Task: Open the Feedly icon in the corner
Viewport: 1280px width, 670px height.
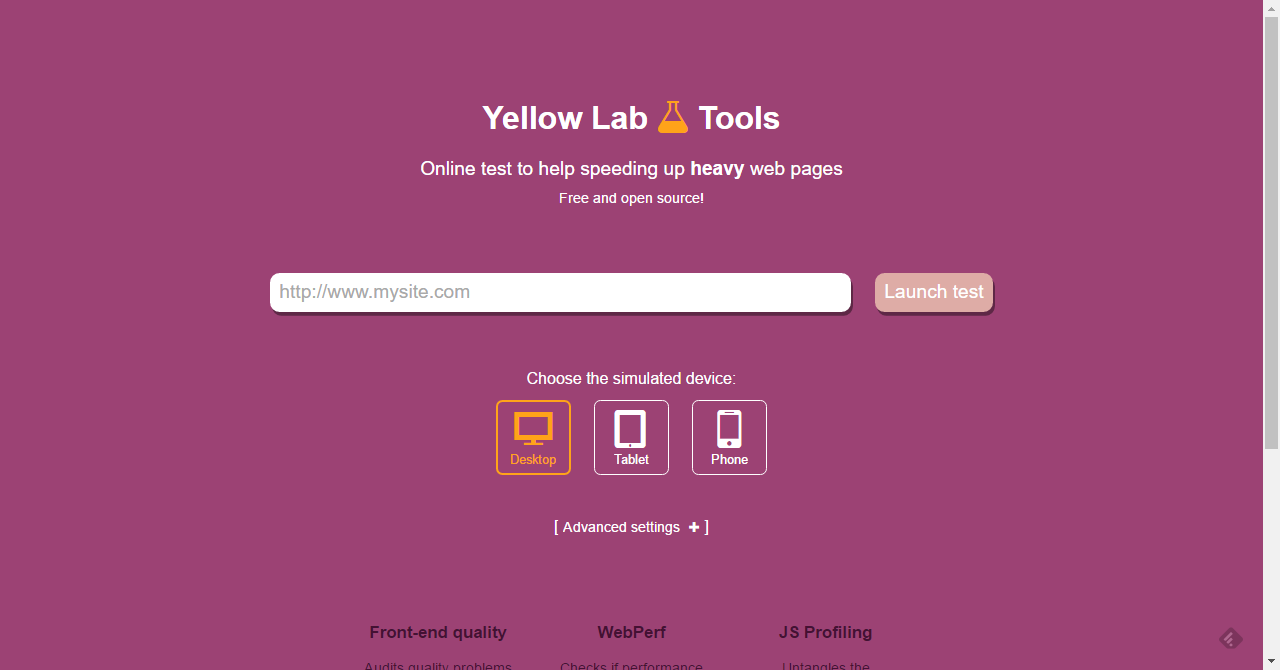Action: [x=1231, y=638]
